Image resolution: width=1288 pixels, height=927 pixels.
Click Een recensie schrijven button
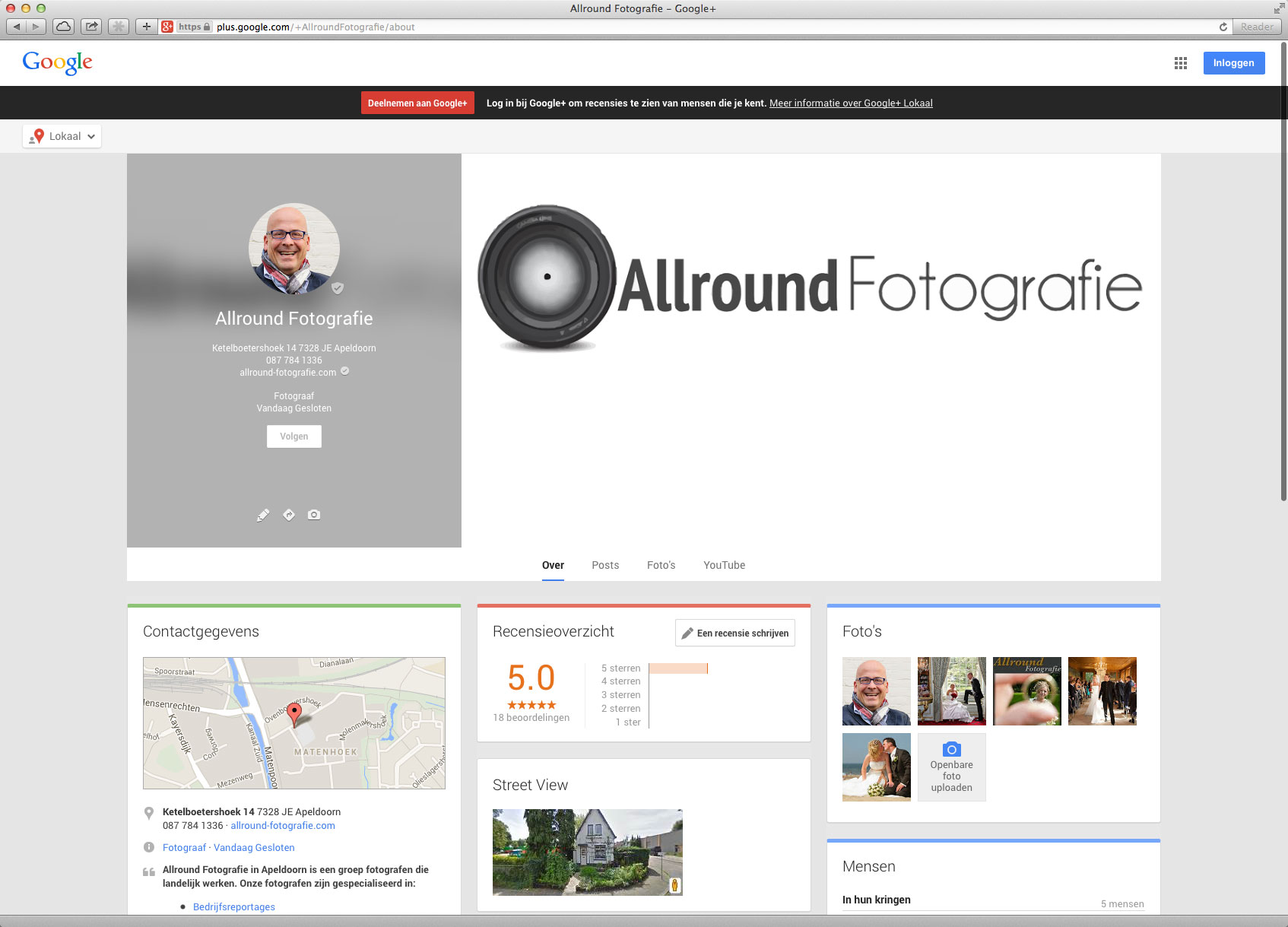734,633
